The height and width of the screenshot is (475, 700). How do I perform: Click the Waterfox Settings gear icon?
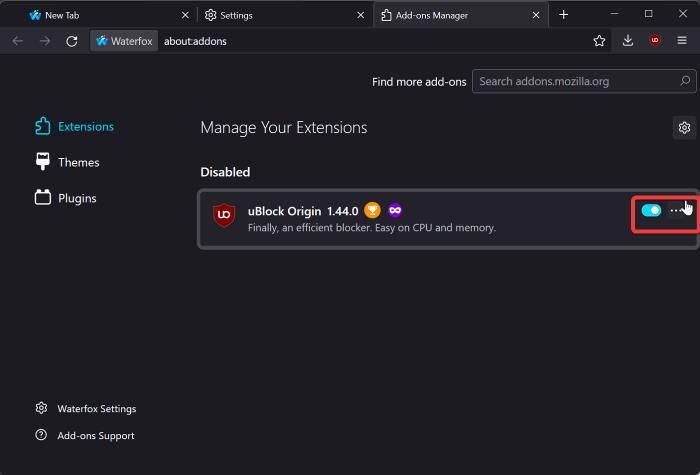[41, 408]
